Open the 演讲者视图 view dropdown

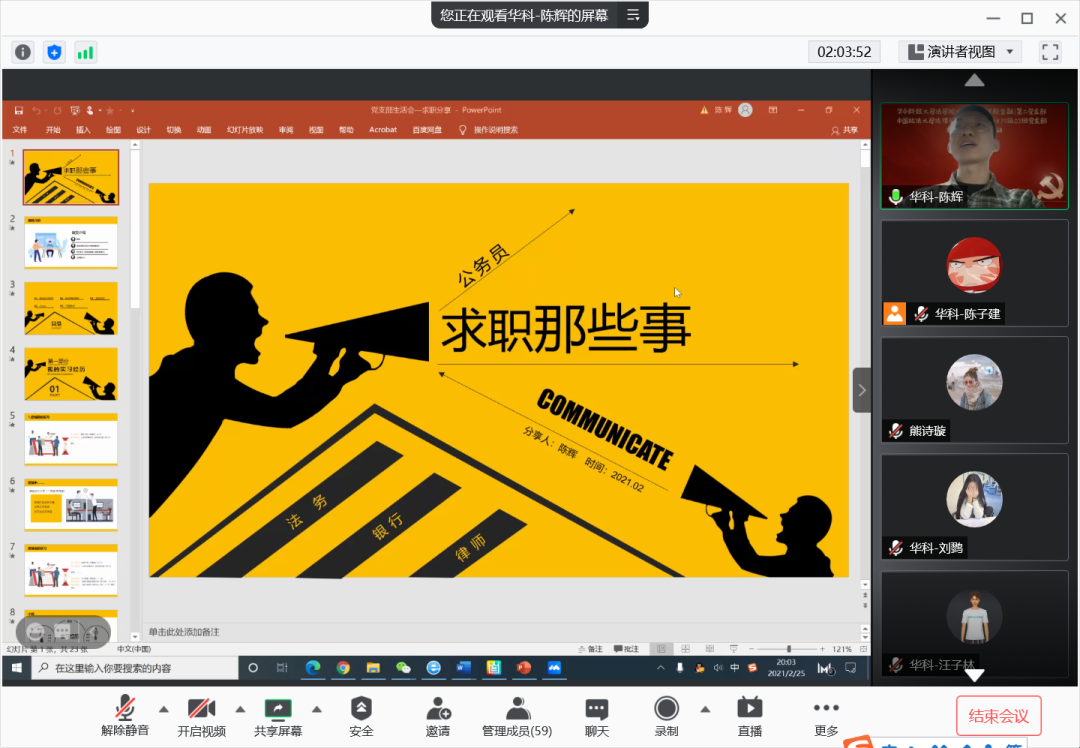pos(959,52)
